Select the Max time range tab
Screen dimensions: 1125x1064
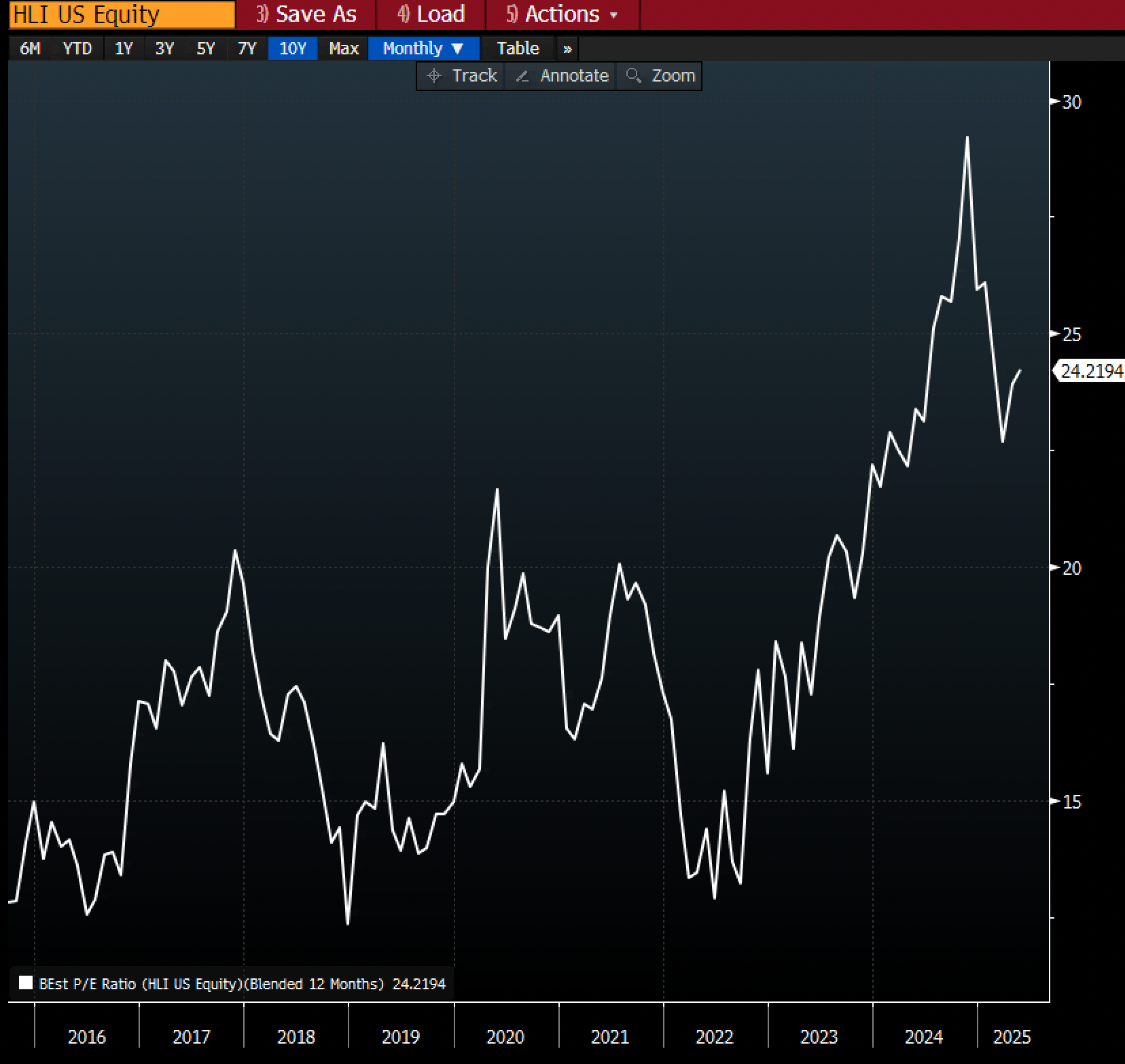click(343, 48)
